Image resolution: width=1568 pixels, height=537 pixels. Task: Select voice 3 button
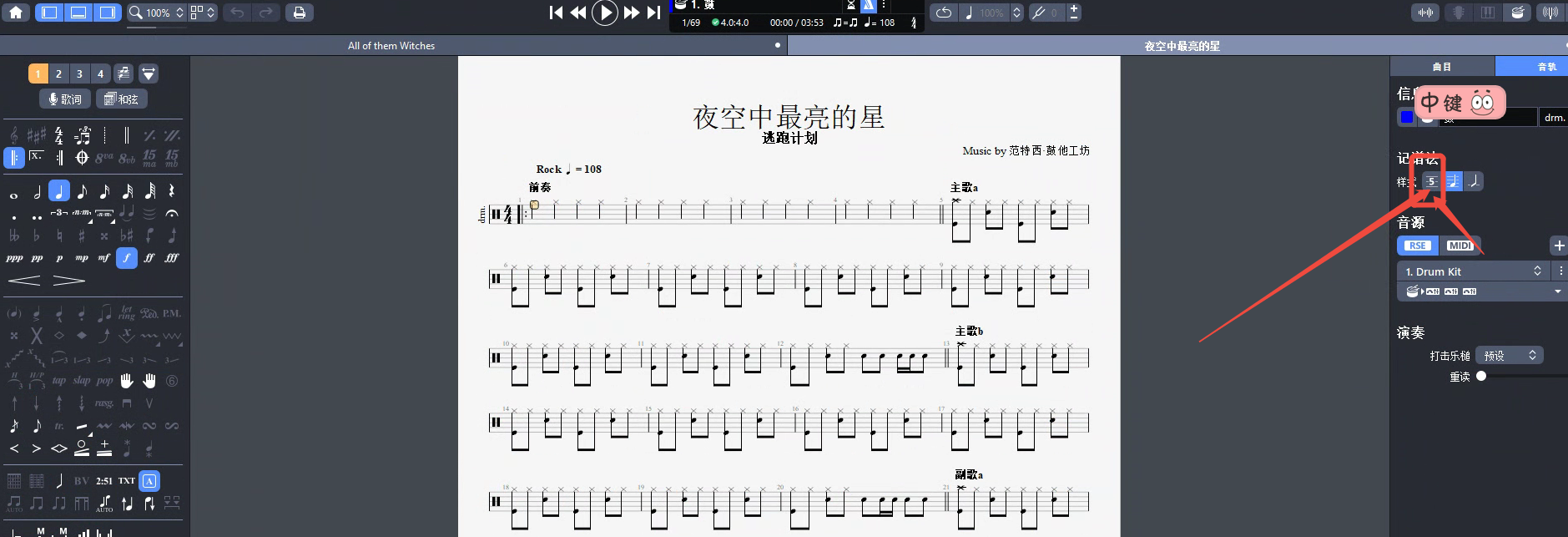click(x=79, y=73)
